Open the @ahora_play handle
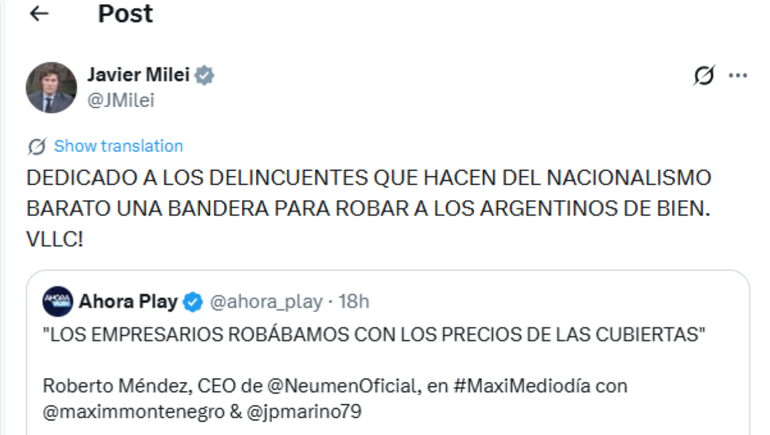The height and width of the screenshot is (435, 770). pyautogui.click(x=264, y=301)
